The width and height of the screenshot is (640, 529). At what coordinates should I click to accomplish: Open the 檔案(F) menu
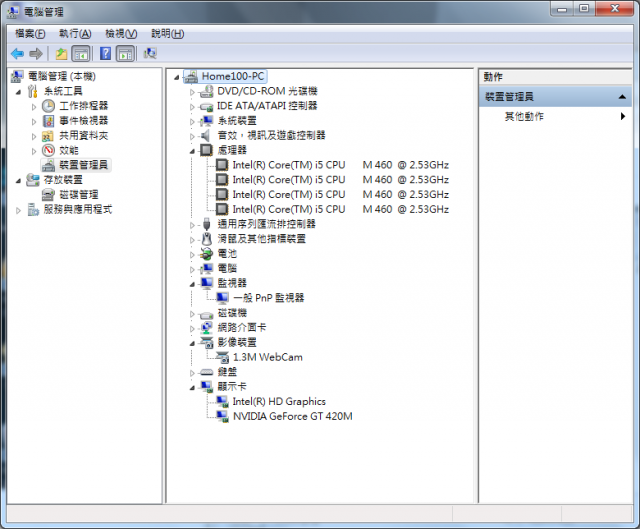coord(30,33)
